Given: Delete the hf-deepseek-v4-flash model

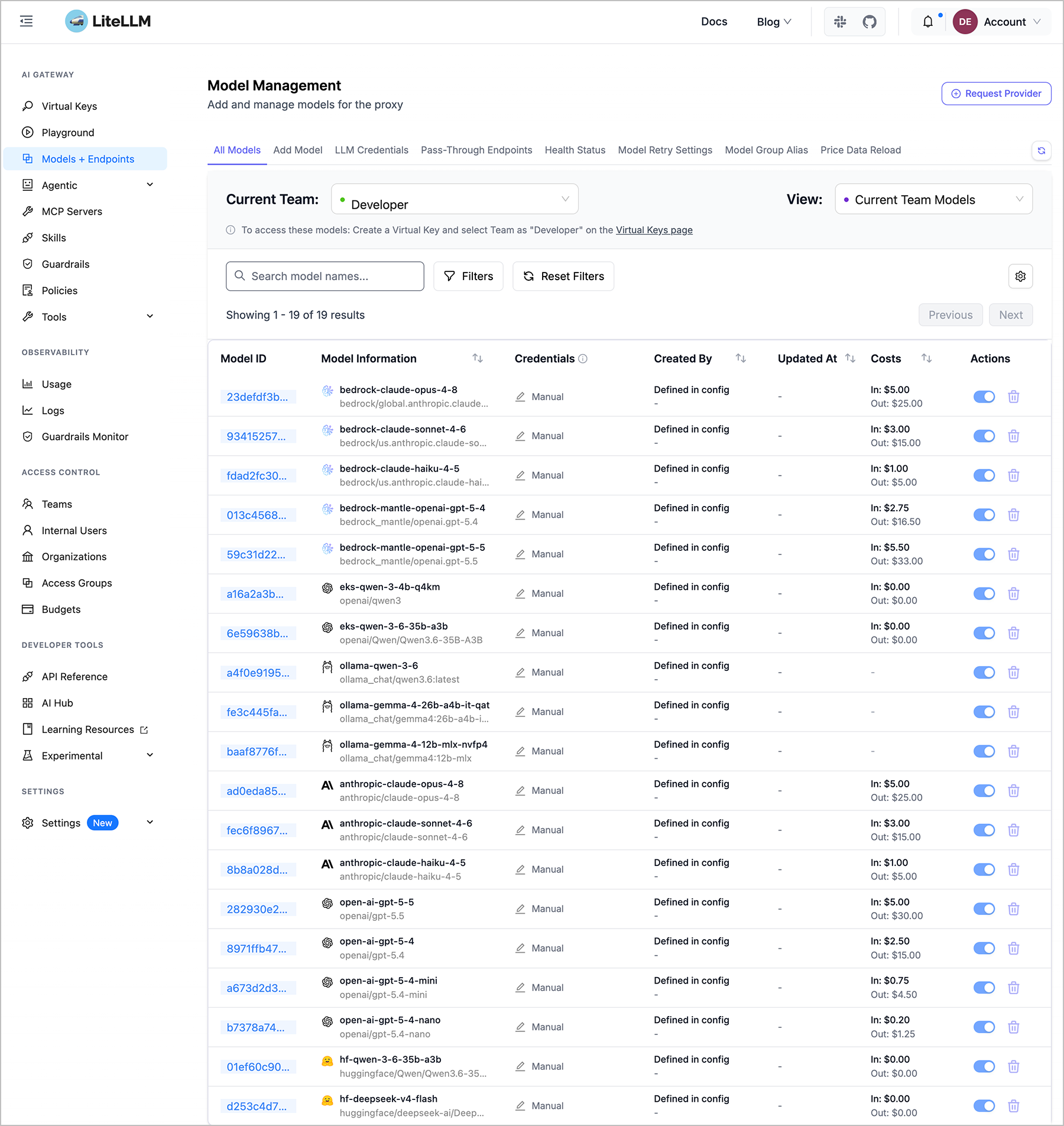Looking at the screenshot, I should click(x=1013, y=1106).
